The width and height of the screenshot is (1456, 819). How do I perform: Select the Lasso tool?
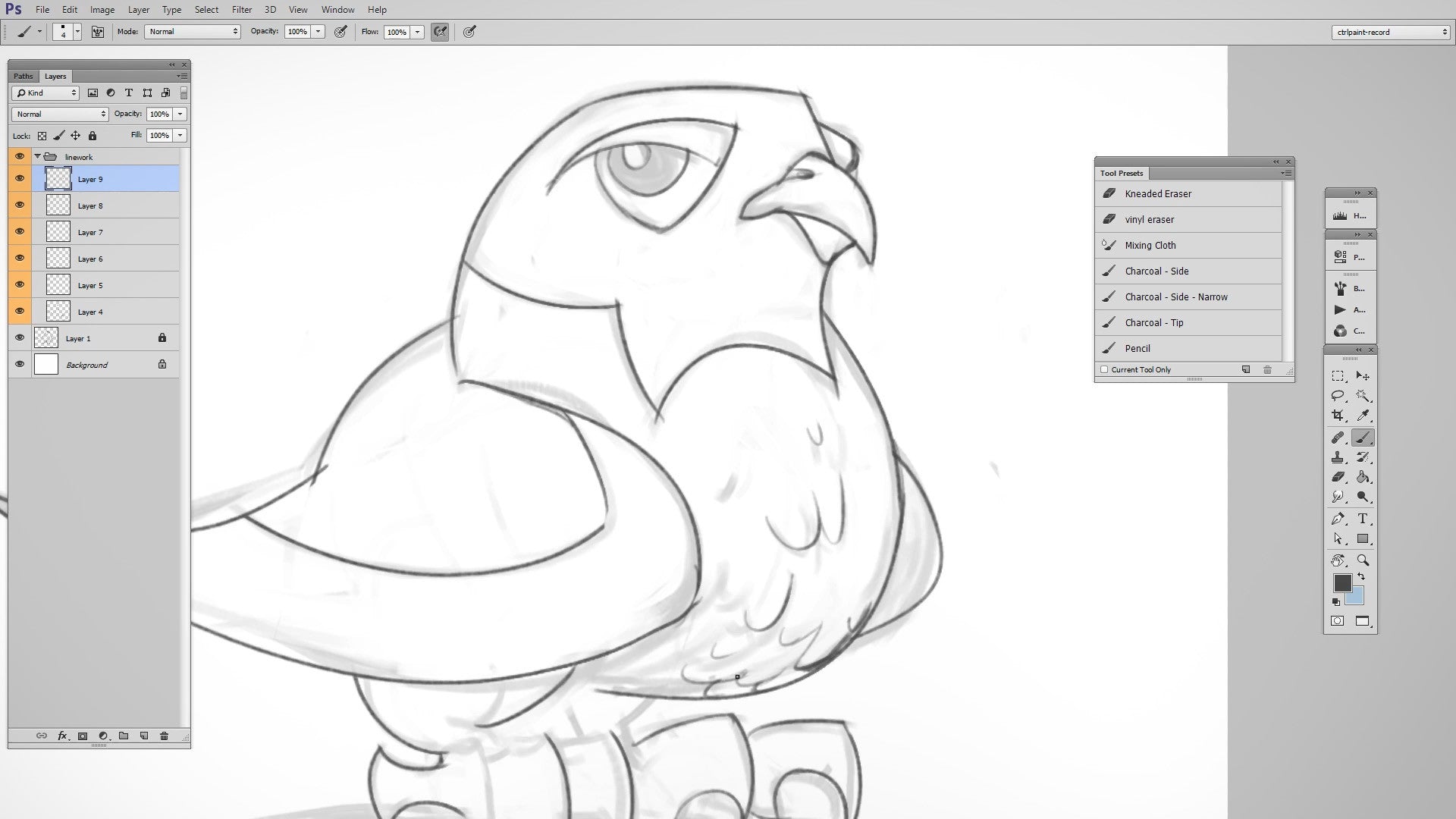click(1338, 396)
